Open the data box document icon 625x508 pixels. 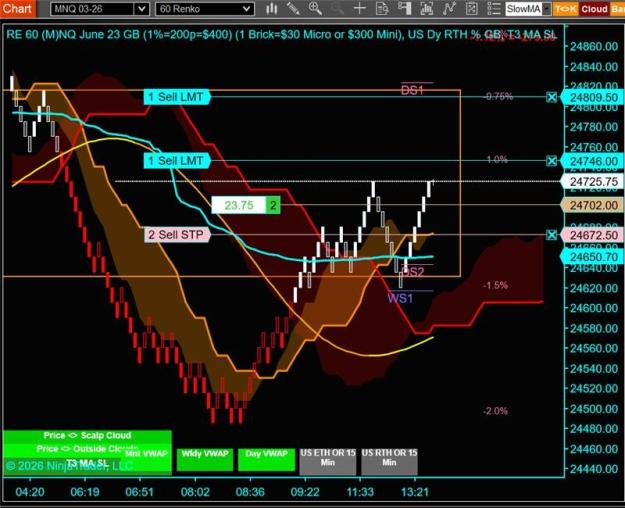pos(382,9)
